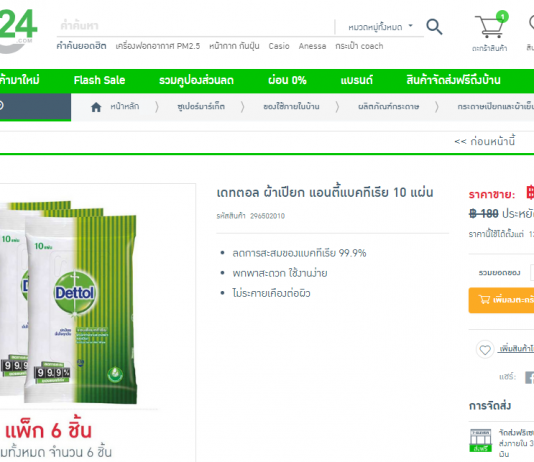The height and width of the screenshot is (462, 534).
Task: Open the แบรนด์ brands menu
Action: [x=357, y=80]
